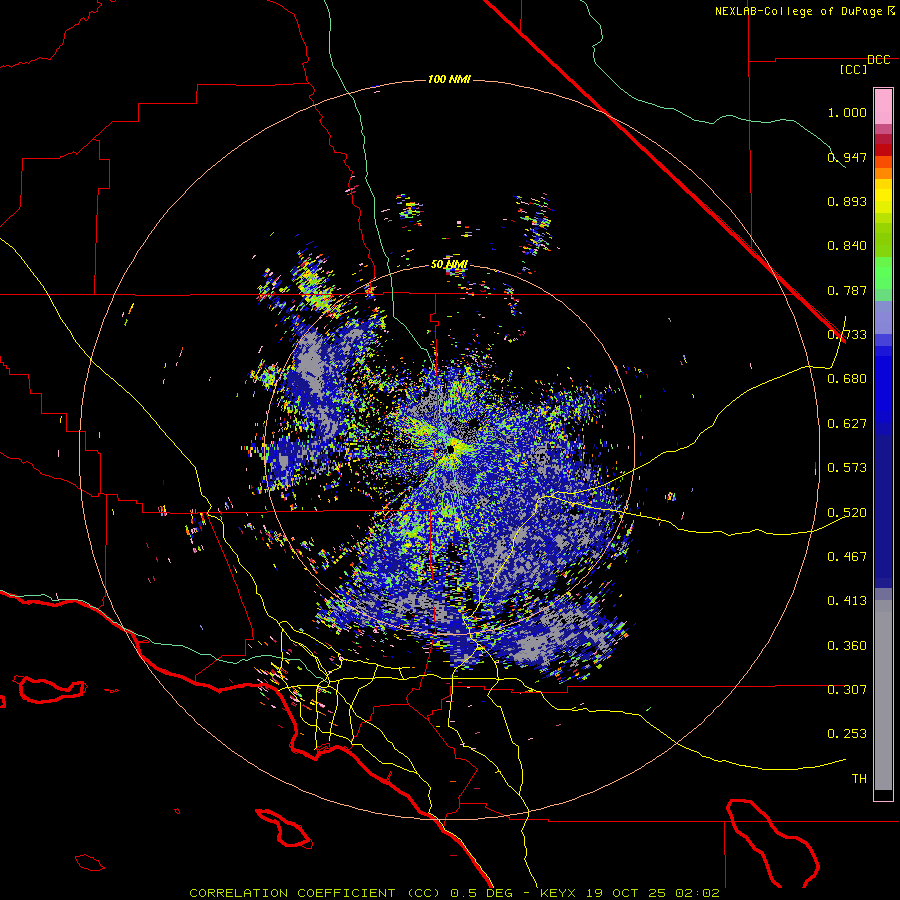Click the 50 NMI range ring label
900x900 pixels.
pos(449,265)
